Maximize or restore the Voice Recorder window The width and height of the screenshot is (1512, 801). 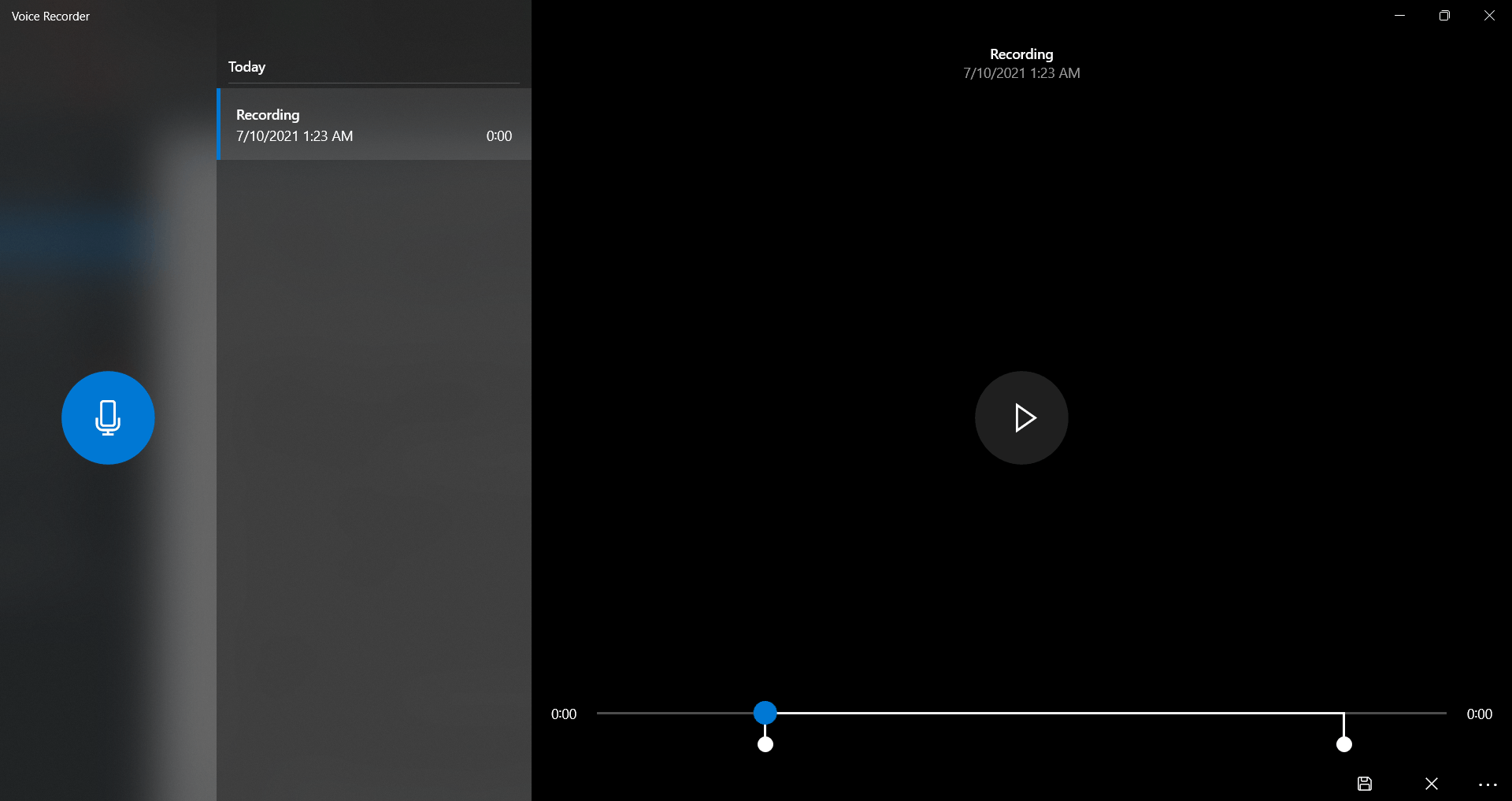pos(1444,16)
